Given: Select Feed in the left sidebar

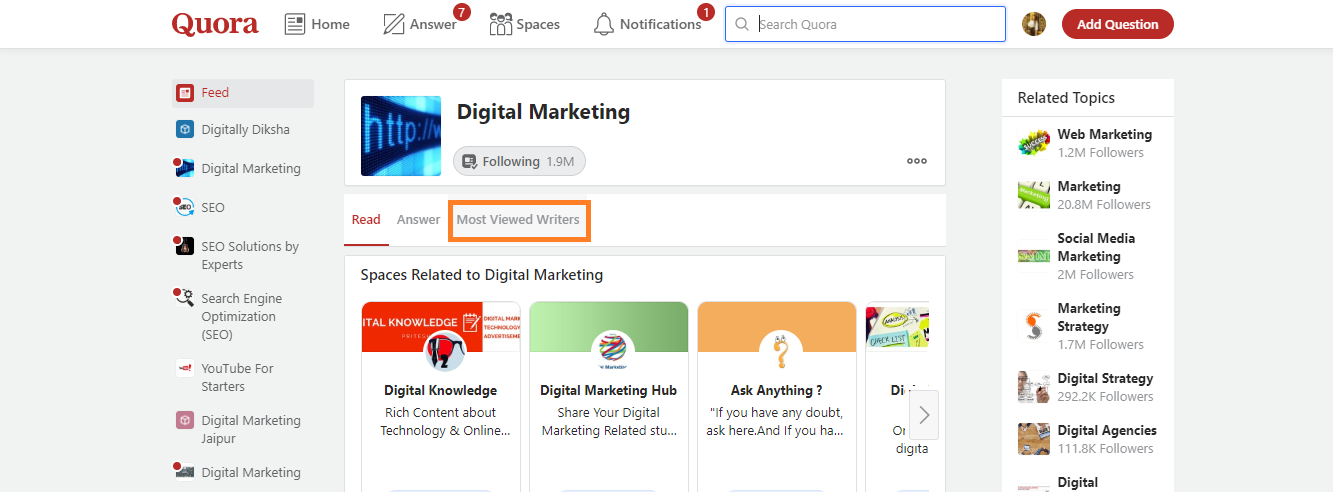Looking at the screenshot, I should (243, 93).
